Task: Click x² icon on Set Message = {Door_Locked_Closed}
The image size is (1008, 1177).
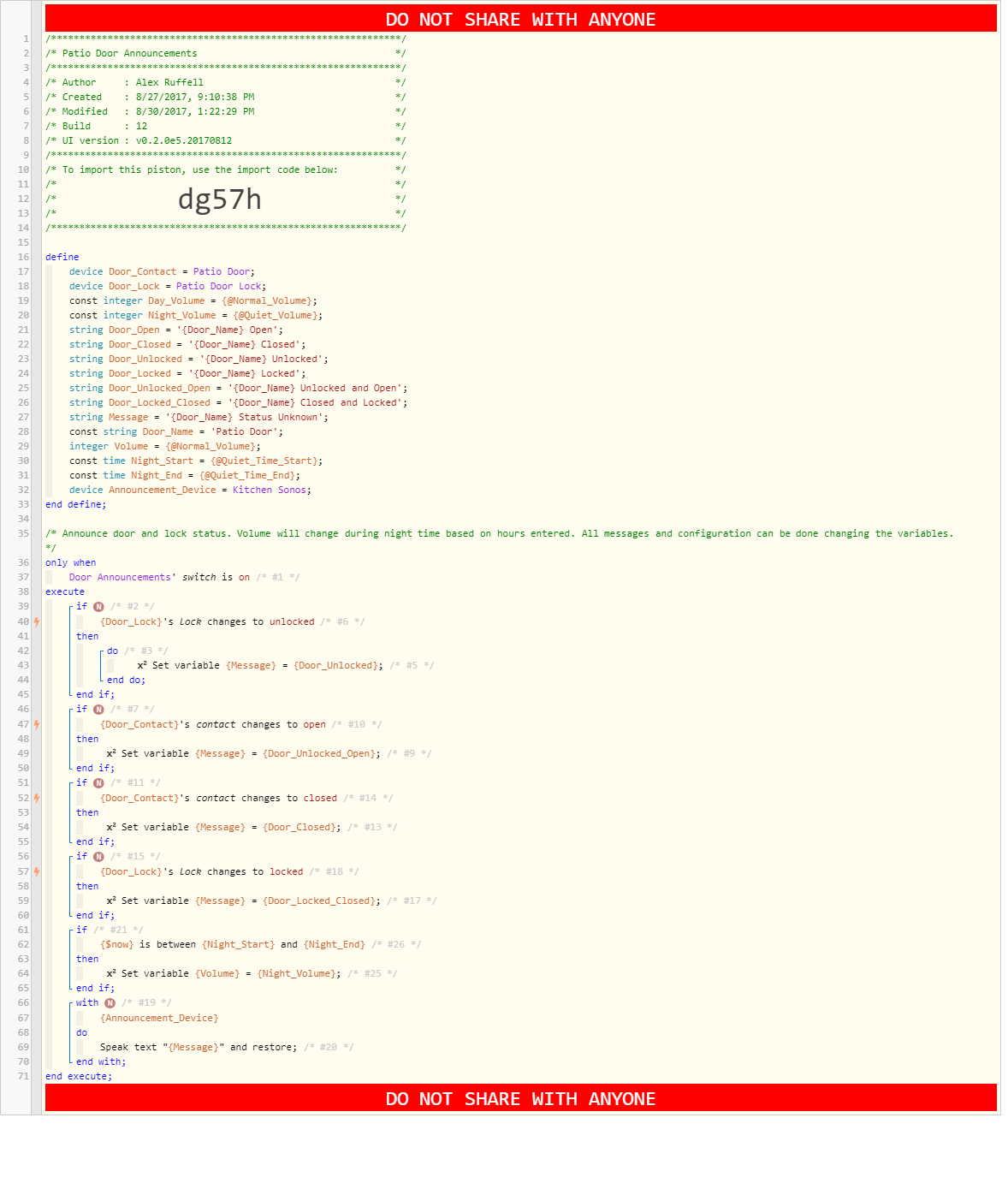Action: pos(111,901)
